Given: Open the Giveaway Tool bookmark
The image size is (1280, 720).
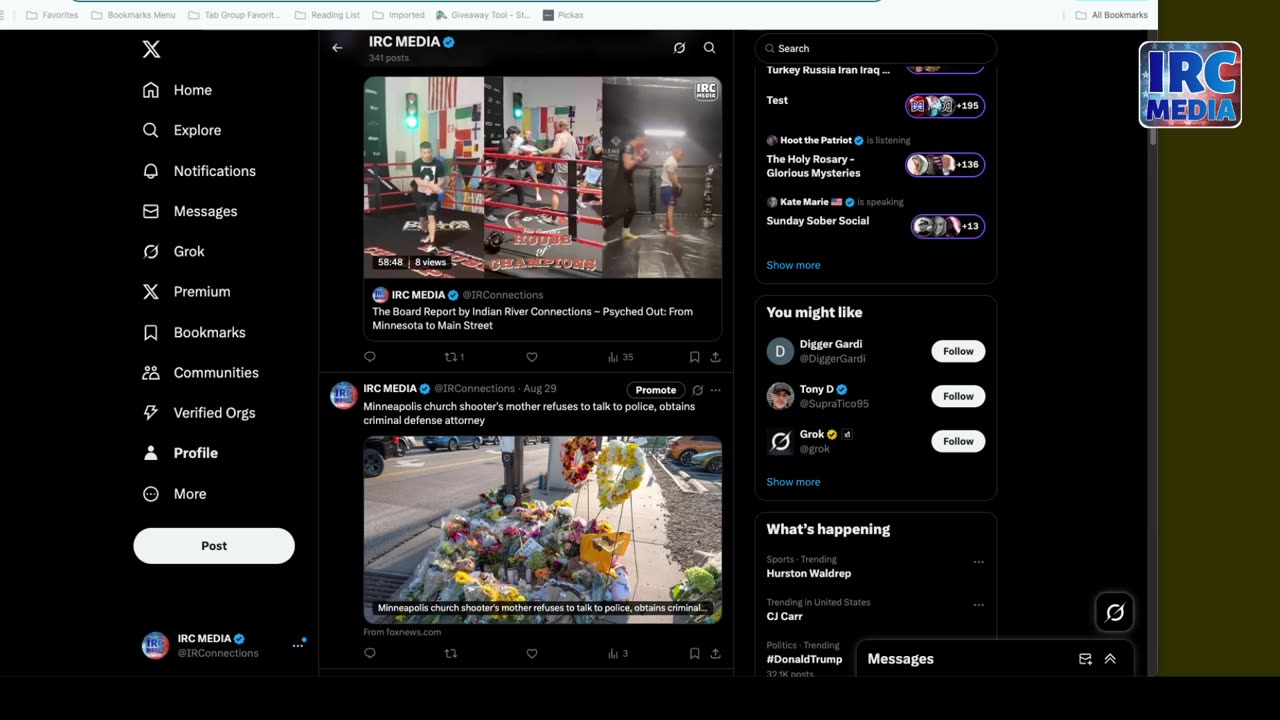Looking at the screenshot, I should (483, 15).
